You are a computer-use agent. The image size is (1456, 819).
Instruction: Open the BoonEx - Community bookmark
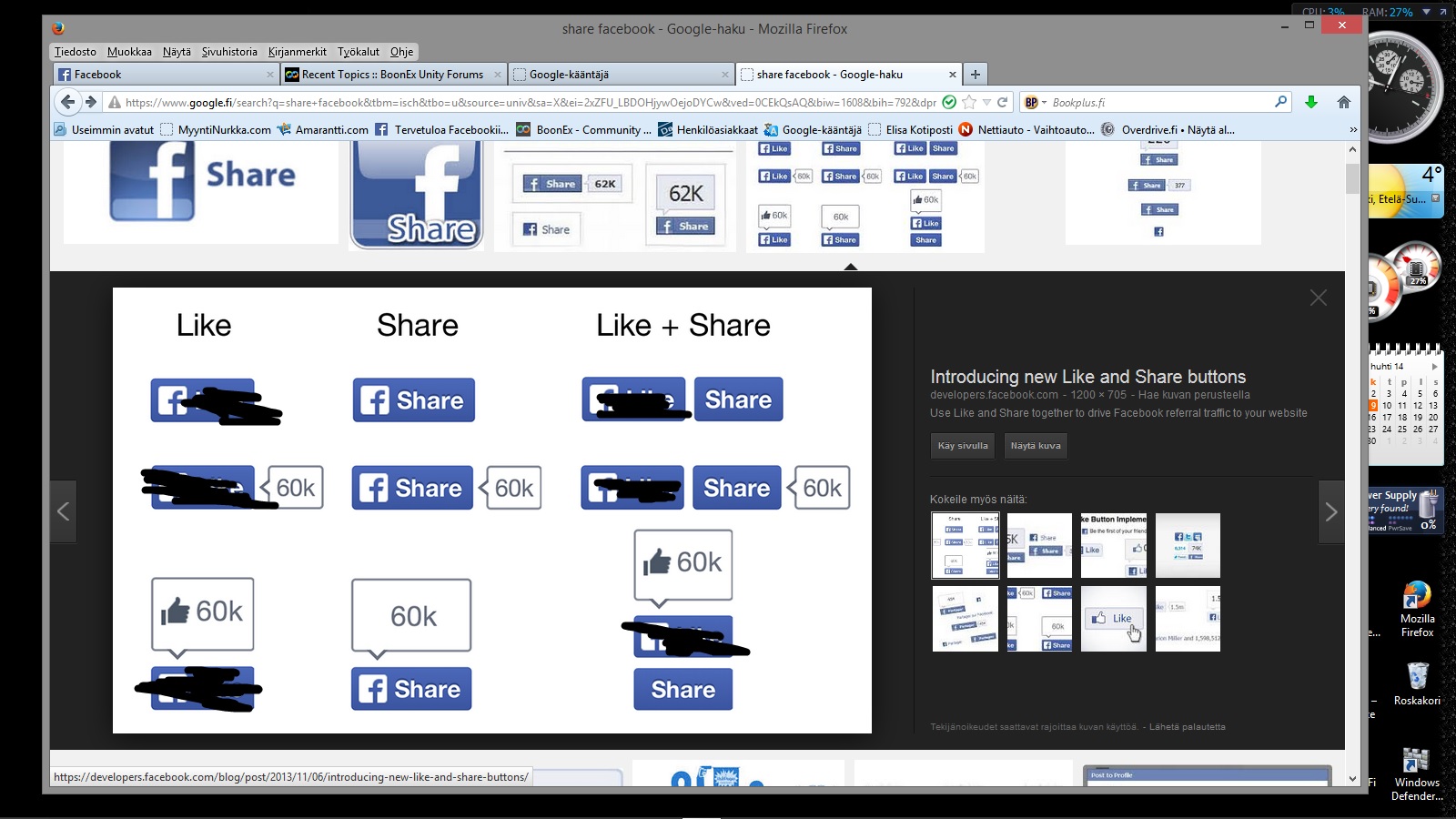(583, 129)
